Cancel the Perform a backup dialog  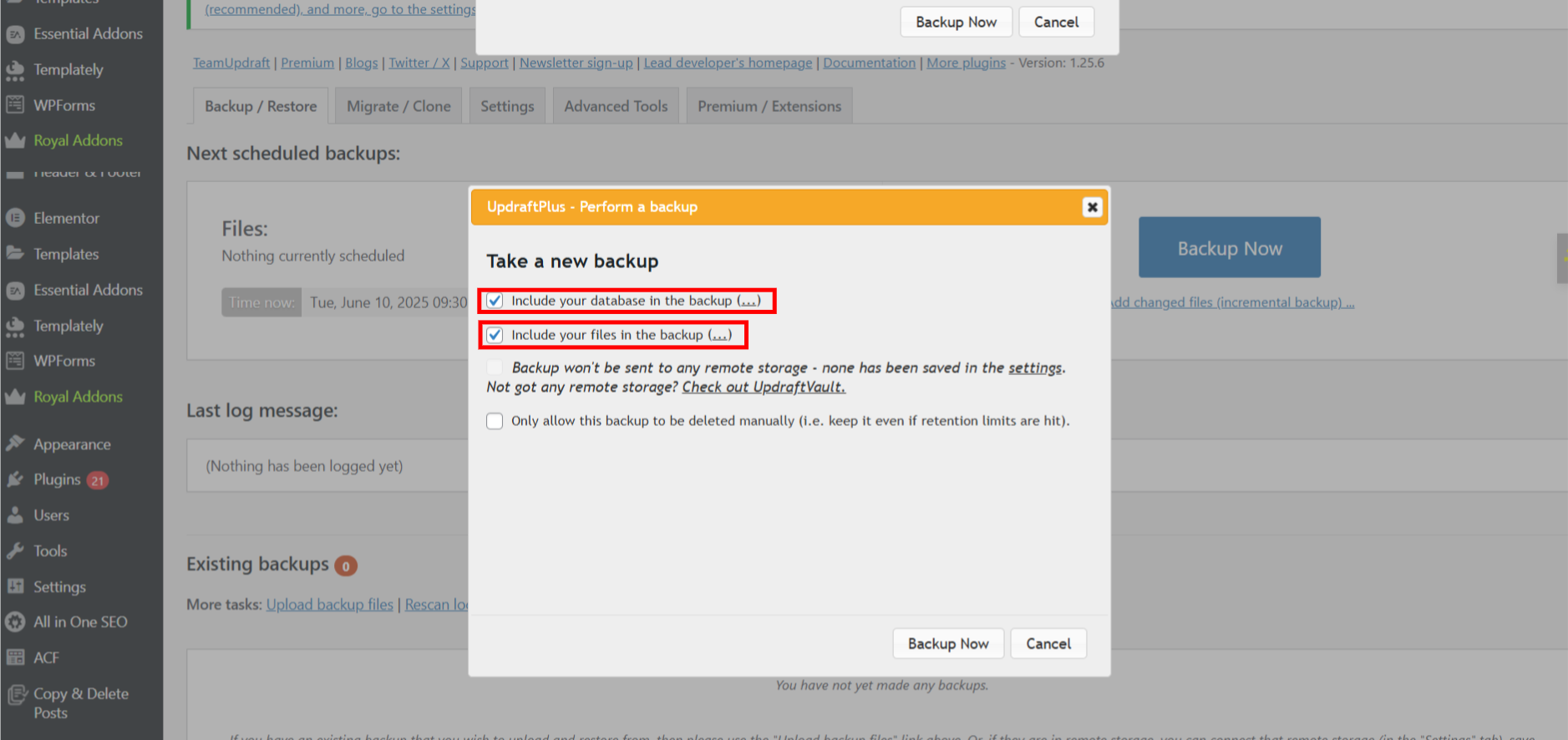pyautogui.click(x=1048, y=644)
